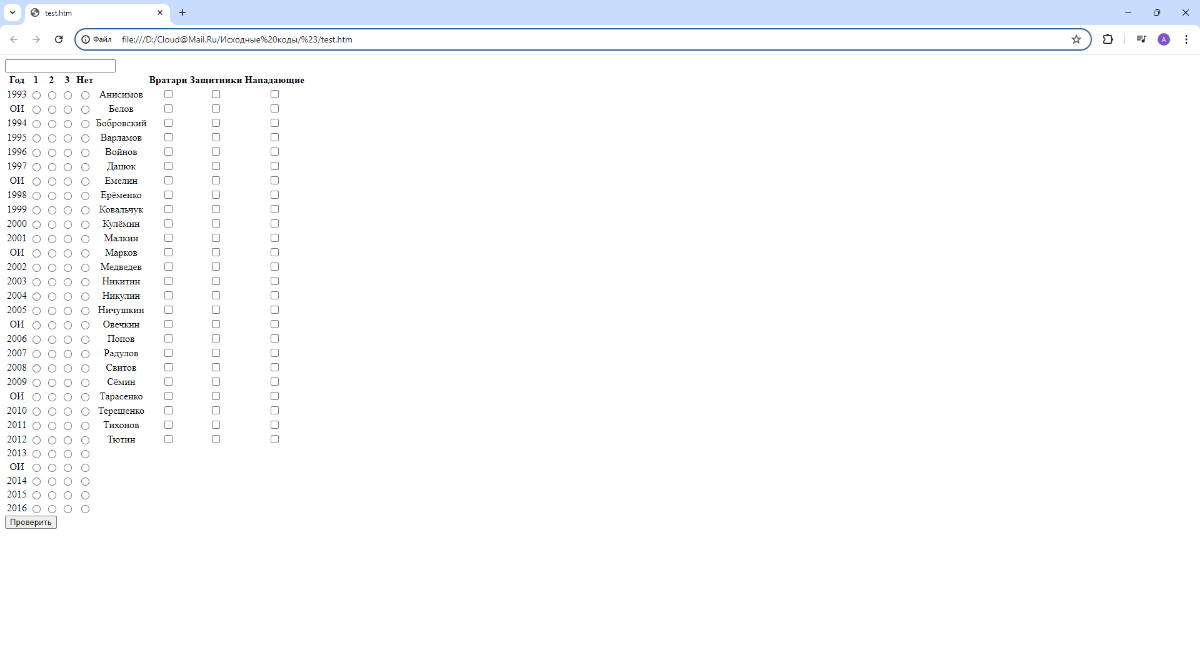Image resolution: width=1200 pixels, height=645 pixels.
Task: Click the name Терещенко
Action: (x=121, y=411)
